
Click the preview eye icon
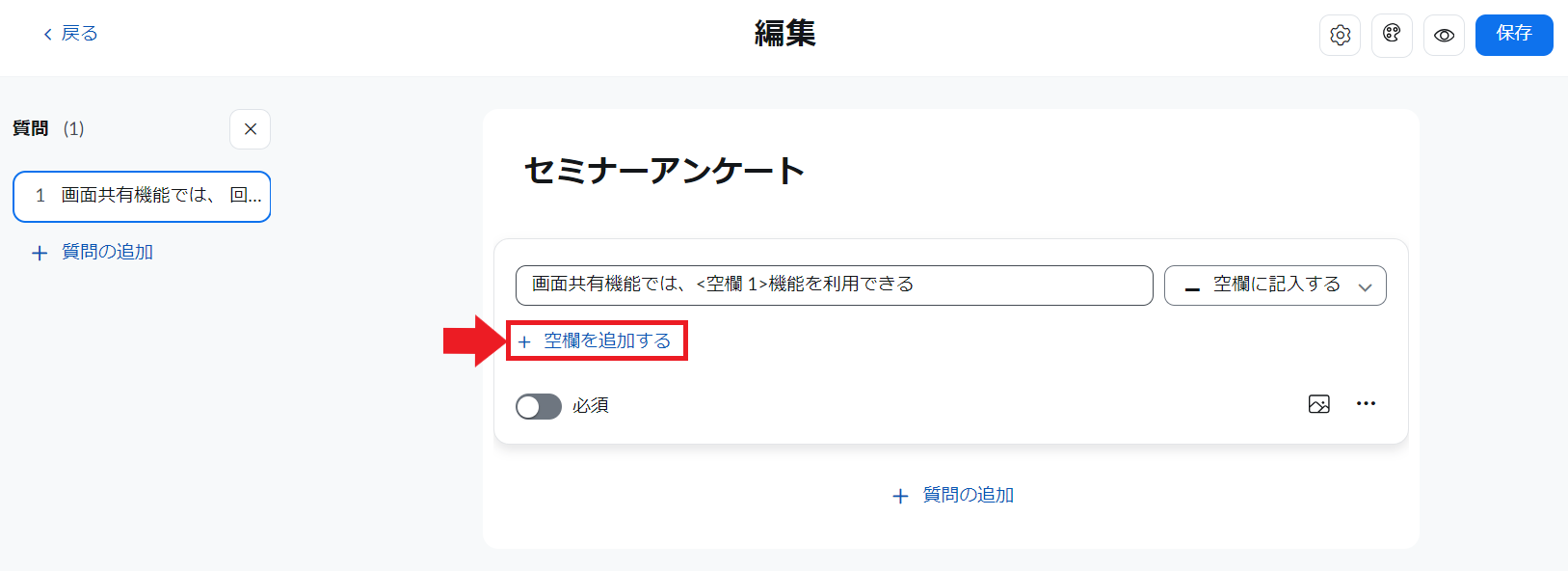(1444, 36)
